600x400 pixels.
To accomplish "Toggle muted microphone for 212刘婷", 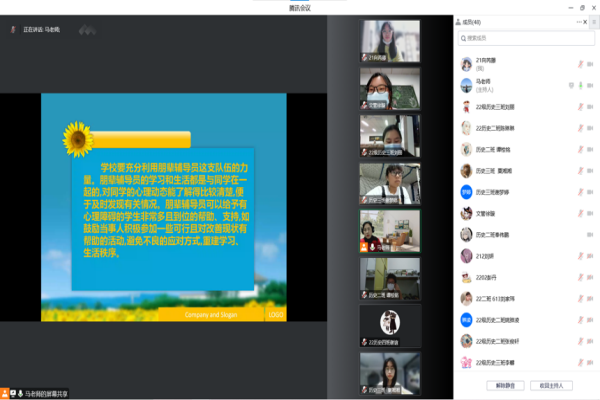I will tap(581, 256).
